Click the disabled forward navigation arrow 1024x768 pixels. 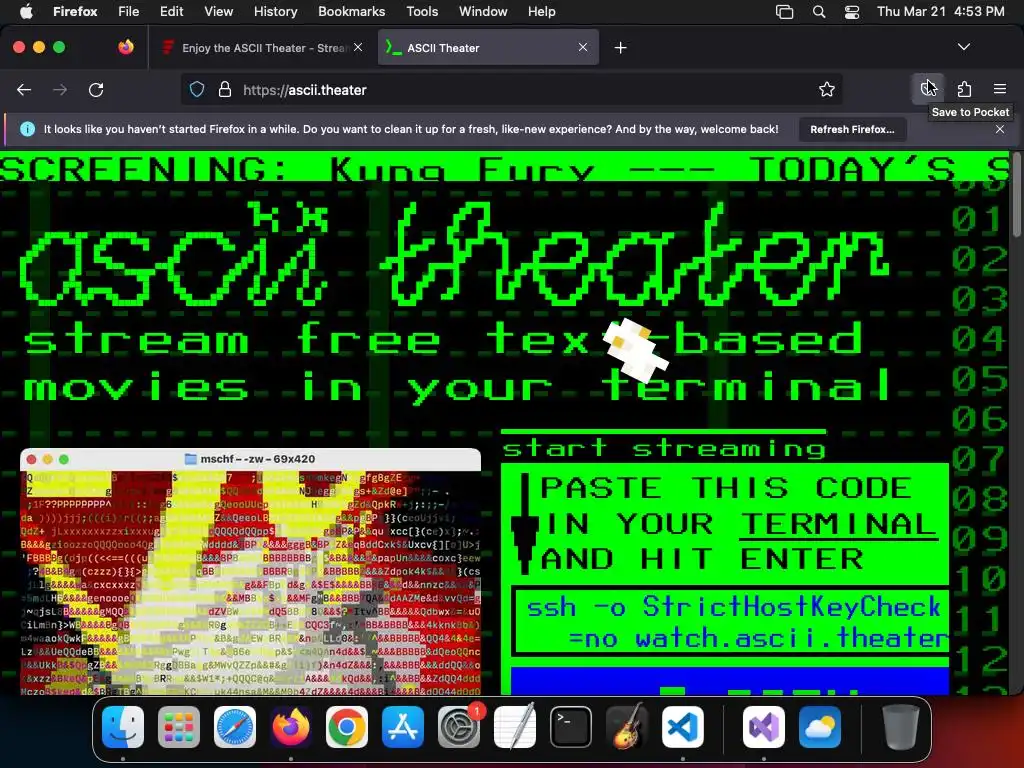tap(60, 89)
